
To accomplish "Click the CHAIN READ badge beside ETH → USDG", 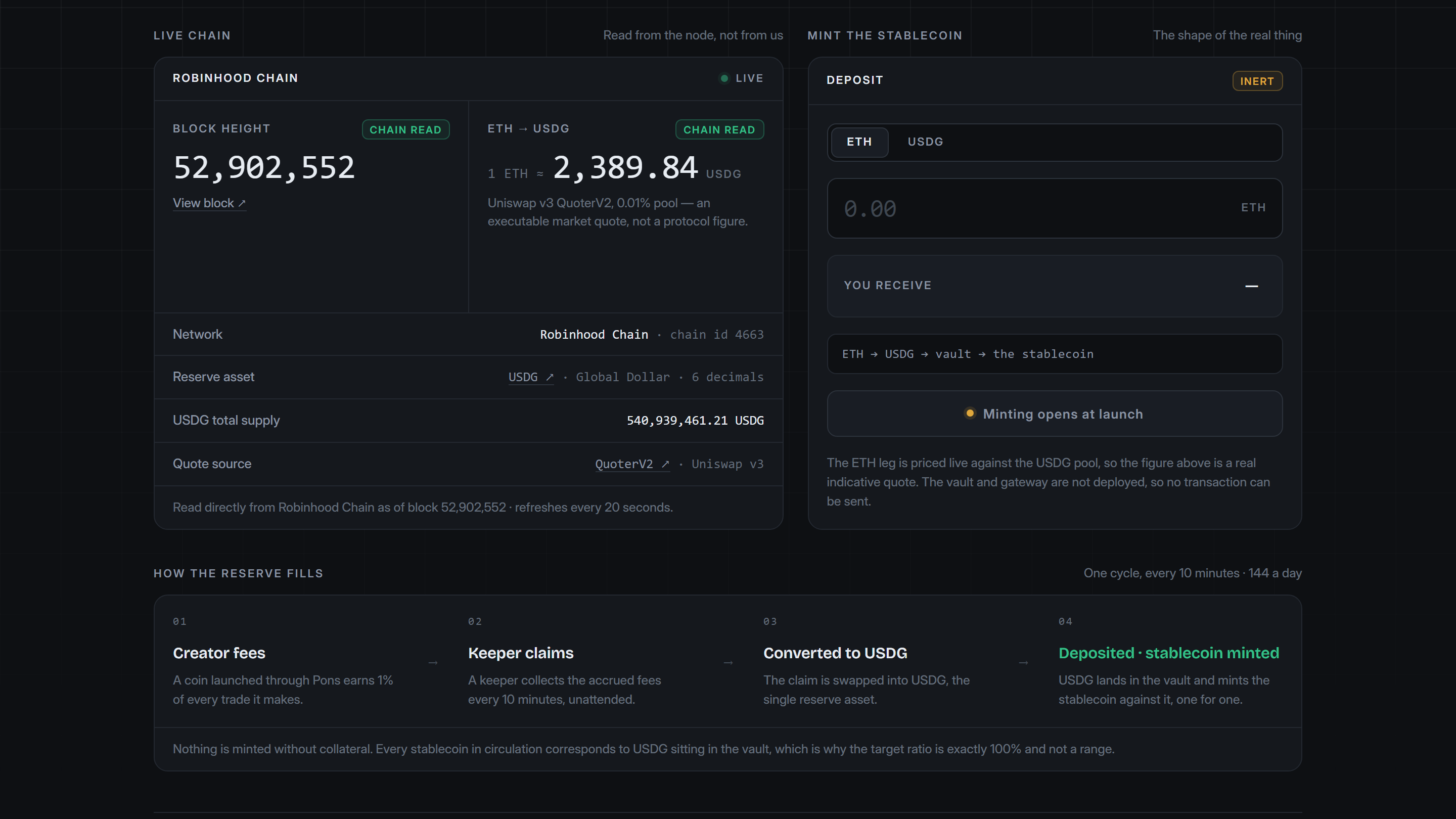I will [x=719, y=129].
